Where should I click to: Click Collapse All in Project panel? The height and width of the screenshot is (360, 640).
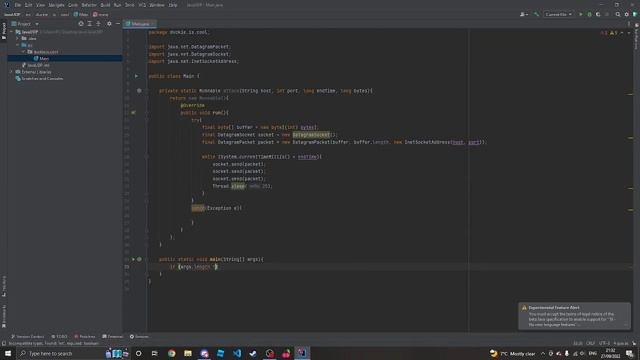pyautogui.click(x=98, y=24)
